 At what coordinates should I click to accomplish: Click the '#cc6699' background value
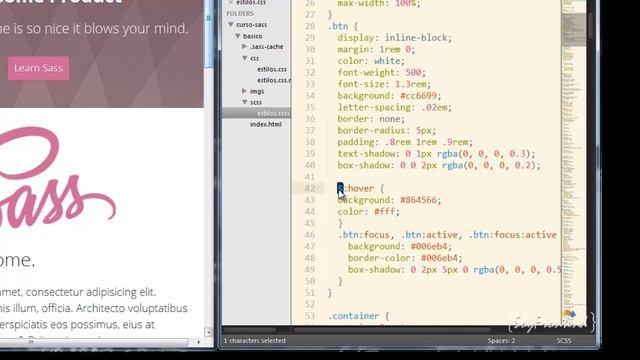(418, 96)
